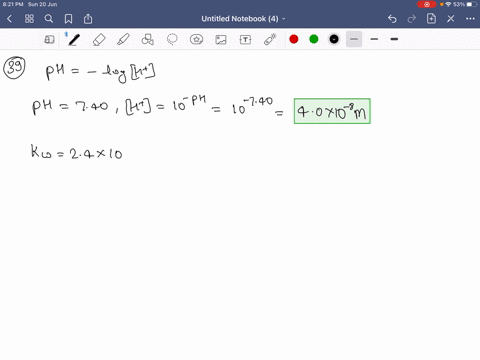The height and width of the screenshot is (360, 480).
Task: Tap the battery indicator in status bar
Action: (x=471, y=4)
